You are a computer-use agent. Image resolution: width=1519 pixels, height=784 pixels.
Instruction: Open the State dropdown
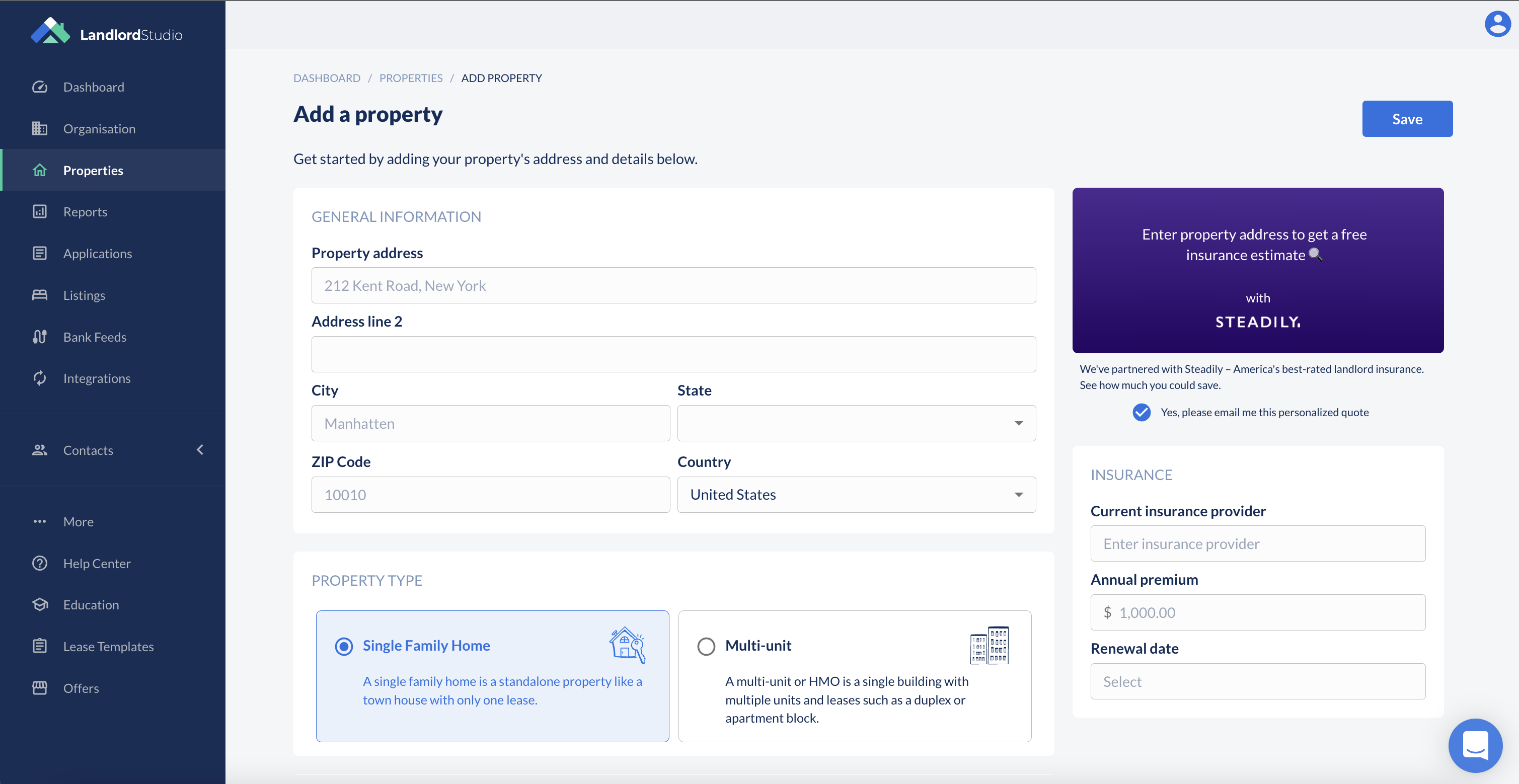[x=856, y=423]
